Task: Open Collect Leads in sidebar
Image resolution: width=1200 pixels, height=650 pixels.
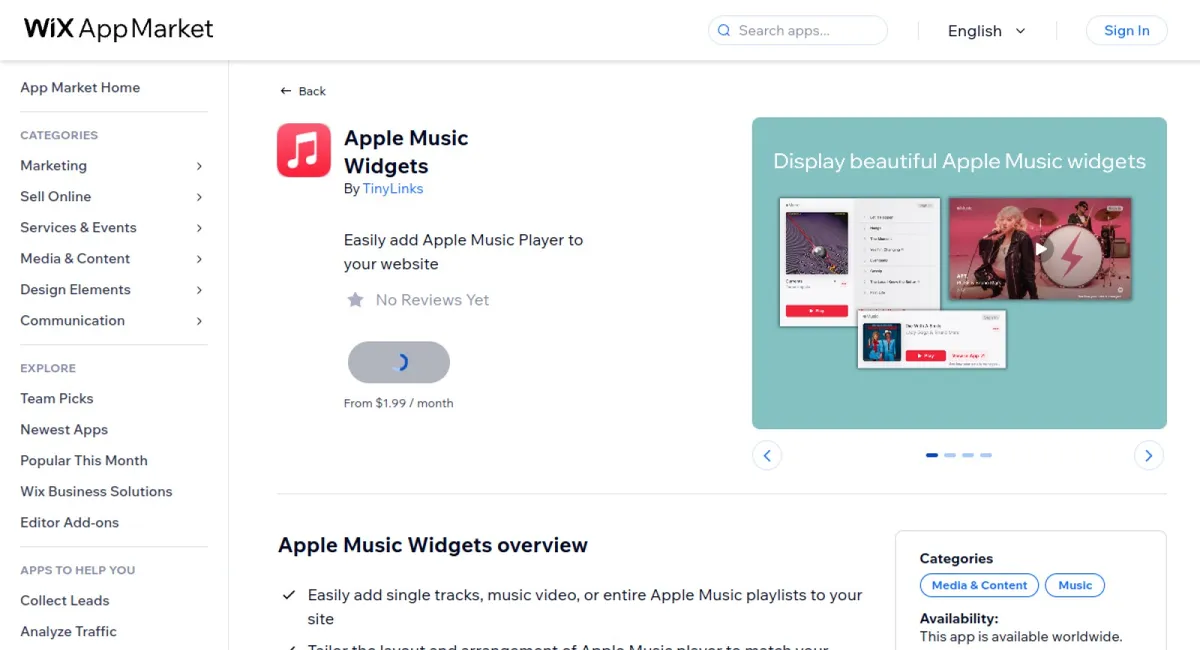Action: (x=65, y=600)
